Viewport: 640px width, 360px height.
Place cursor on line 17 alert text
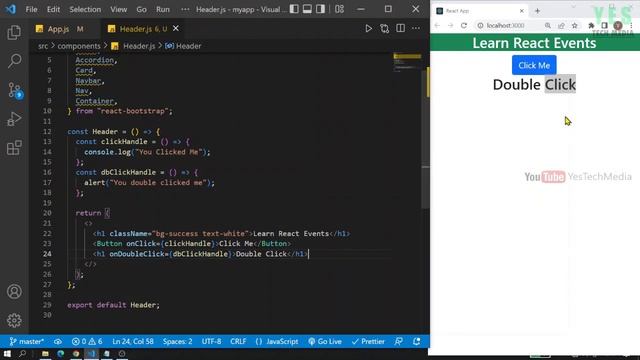click(149, 182)
